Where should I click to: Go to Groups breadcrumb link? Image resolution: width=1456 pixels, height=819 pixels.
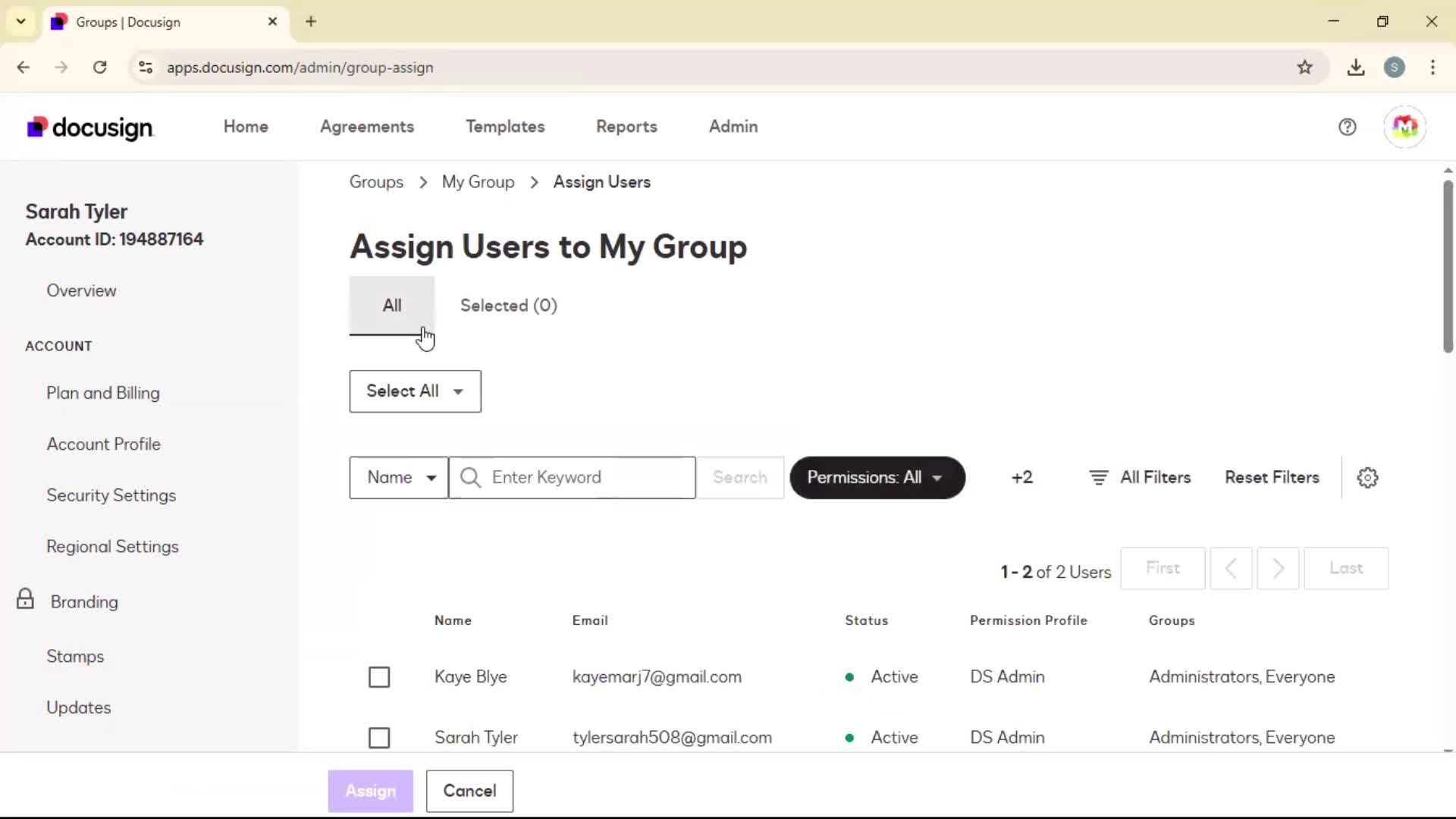(x=376, y=182)
